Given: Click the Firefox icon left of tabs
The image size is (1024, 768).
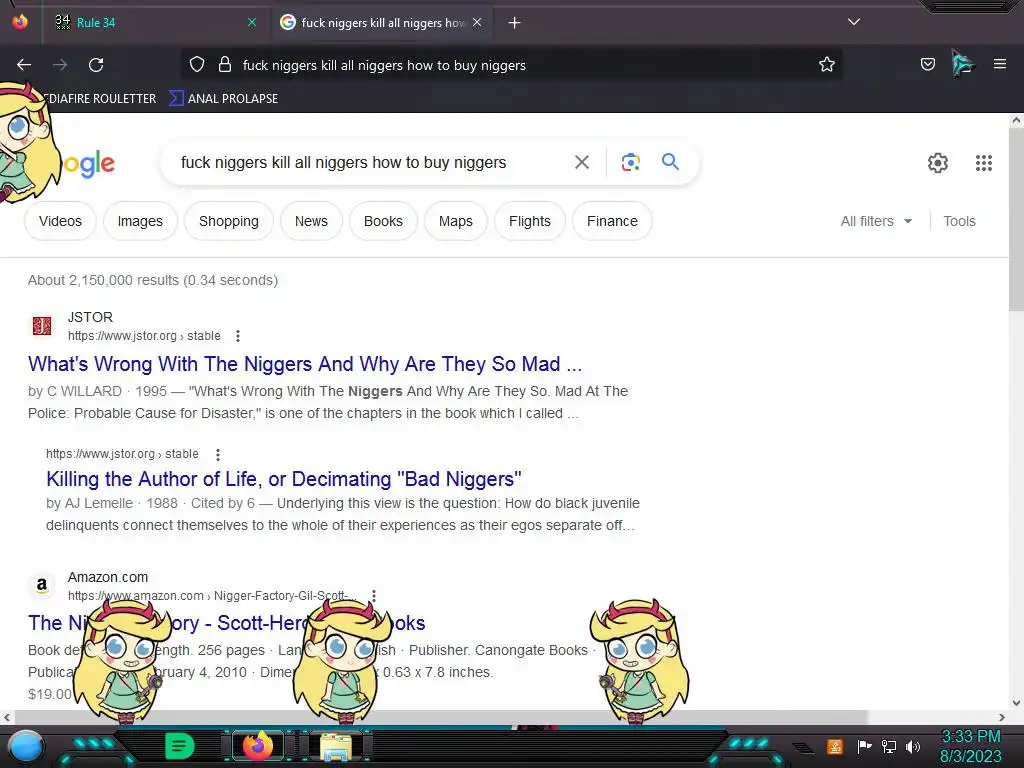Looking at the screenshot, I should (x=20, y=22).
